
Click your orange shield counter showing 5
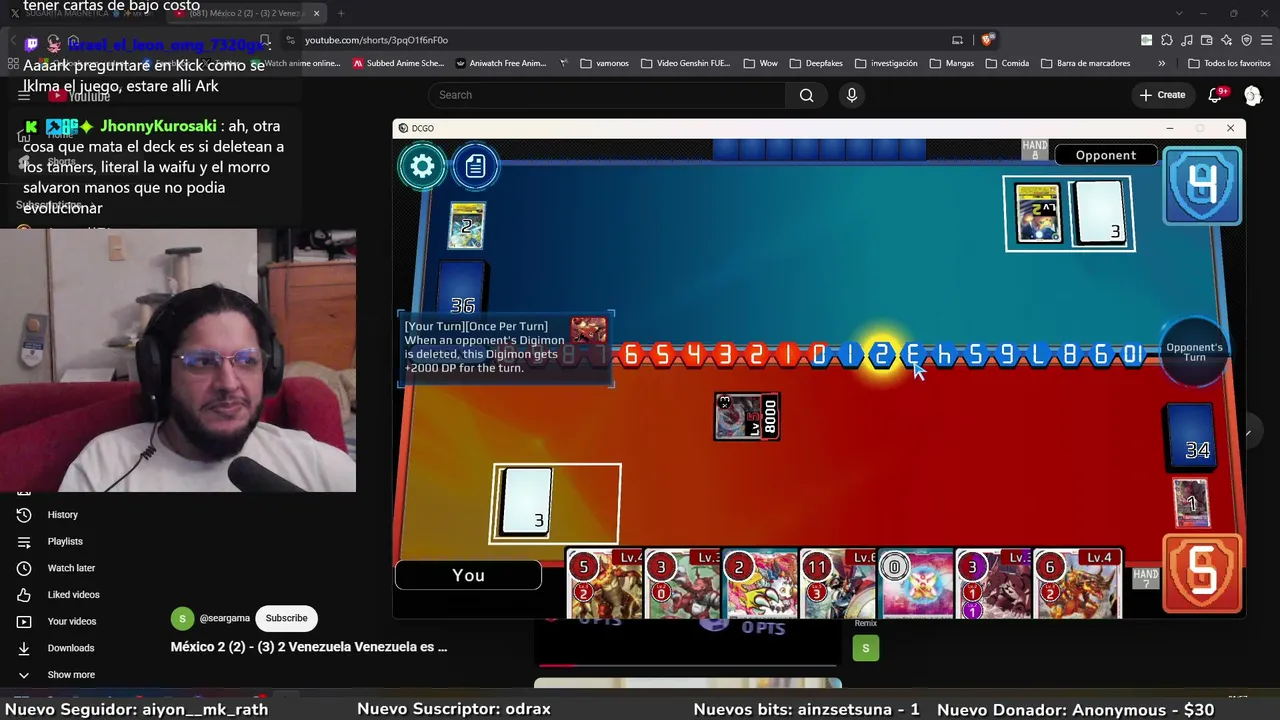click(x=1202, y=573)
